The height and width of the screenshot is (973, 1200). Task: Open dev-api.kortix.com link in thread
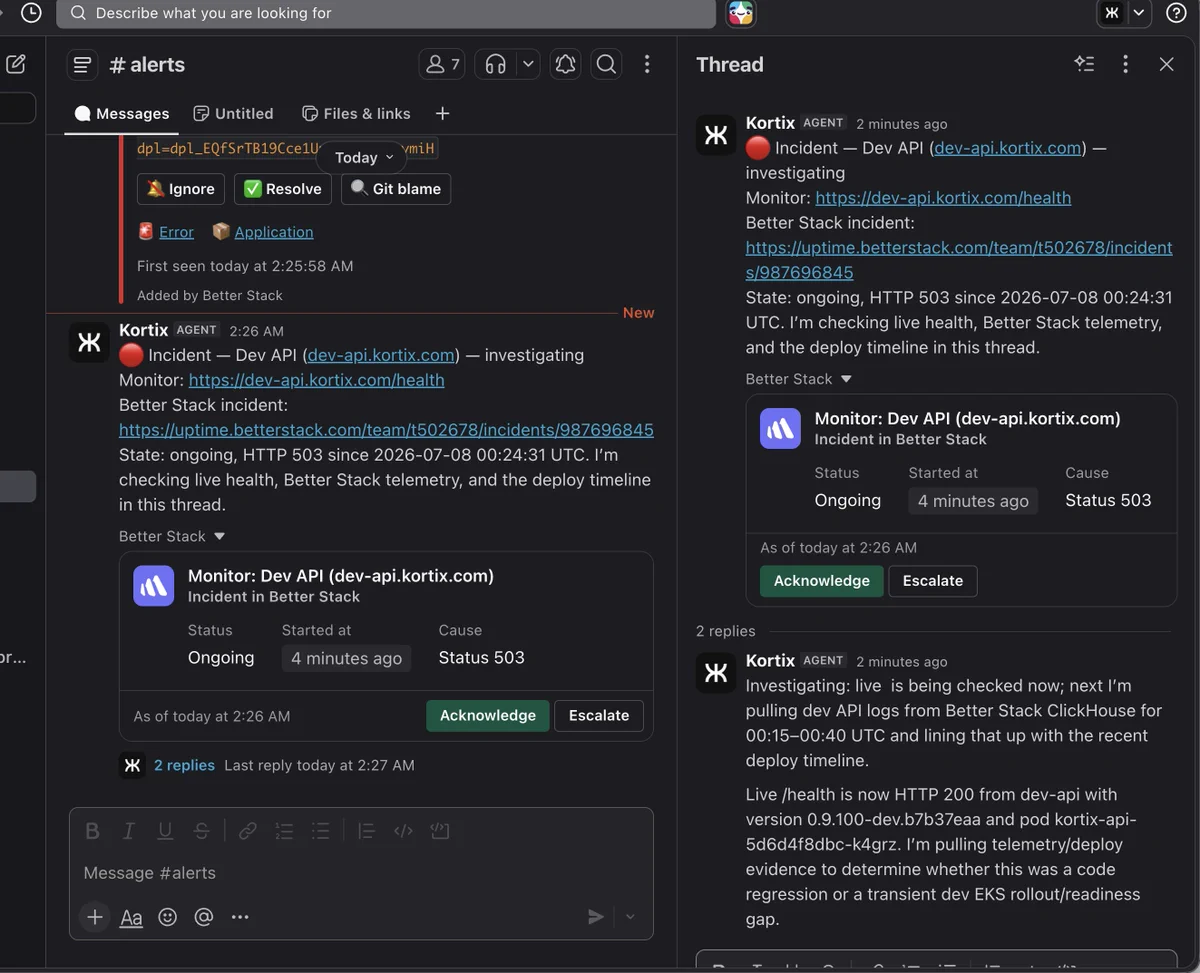(1008, 148)
